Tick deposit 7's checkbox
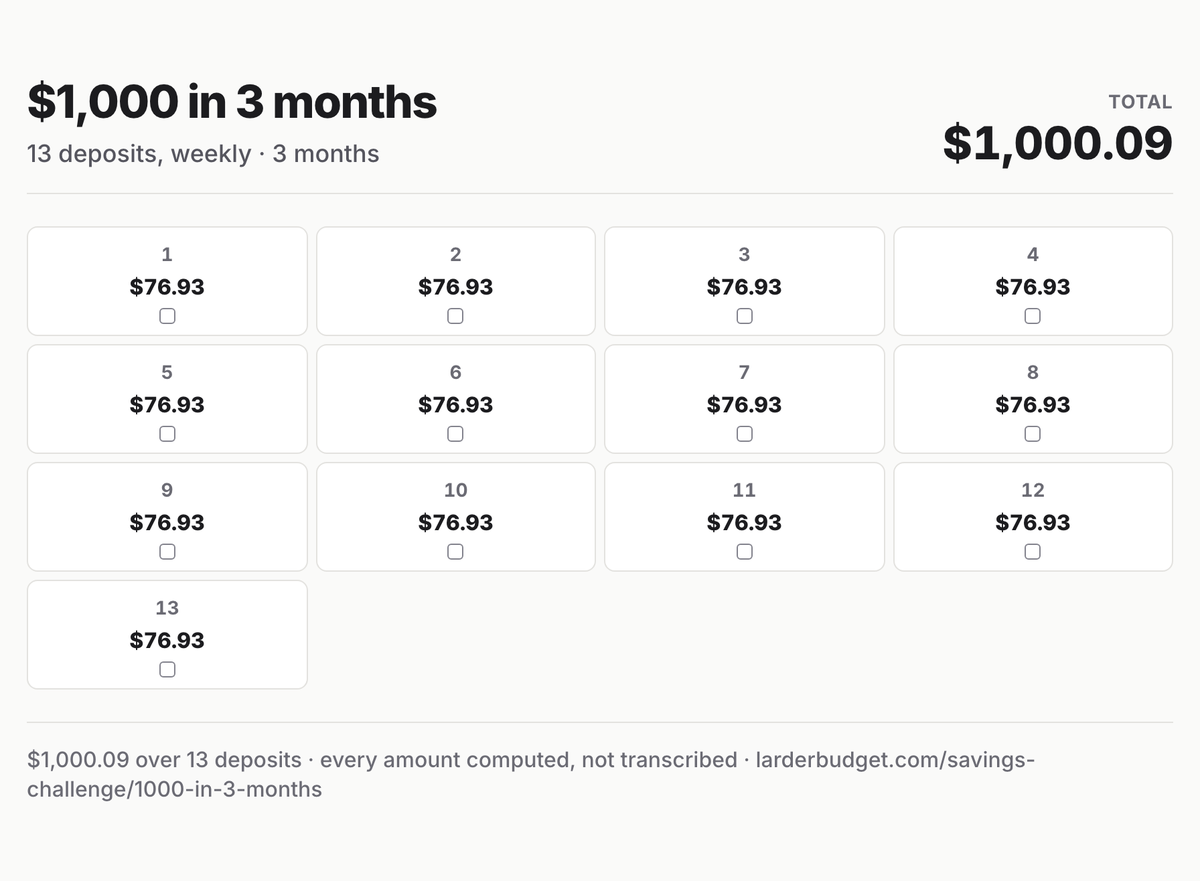The image size is (1200, 881). pyautogui.click(x=744, y=434)
